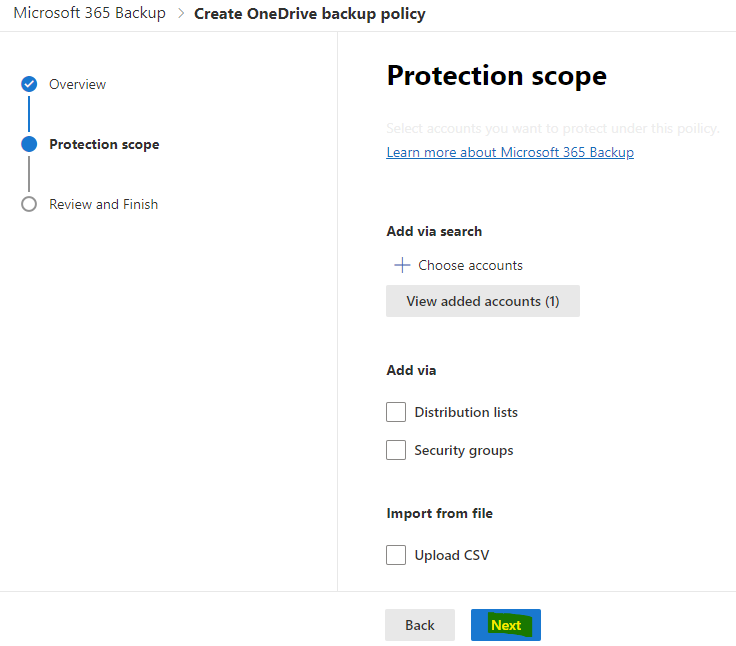Screen dimensions: 736x646
Task: Click the Add via search heading
Action: click(434, 231)
